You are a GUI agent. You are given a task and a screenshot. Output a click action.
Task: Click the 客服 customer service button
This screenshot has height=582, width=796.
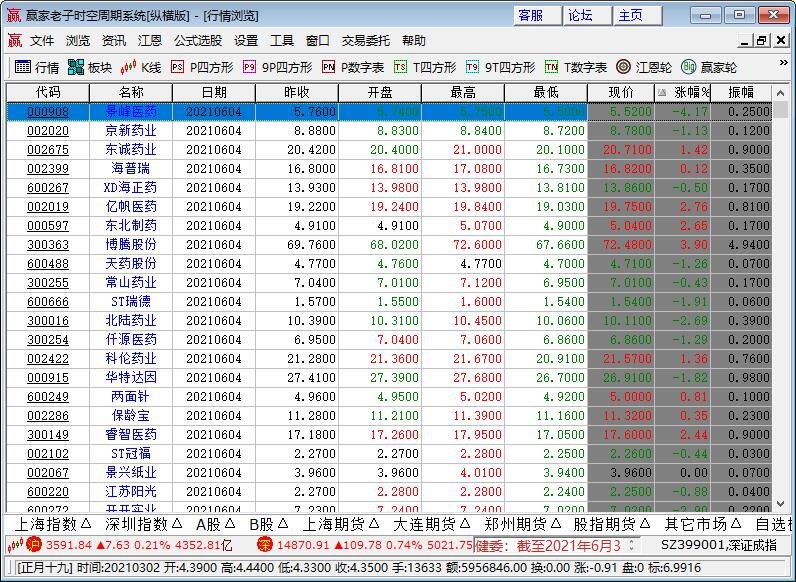(x=537, y=15)
